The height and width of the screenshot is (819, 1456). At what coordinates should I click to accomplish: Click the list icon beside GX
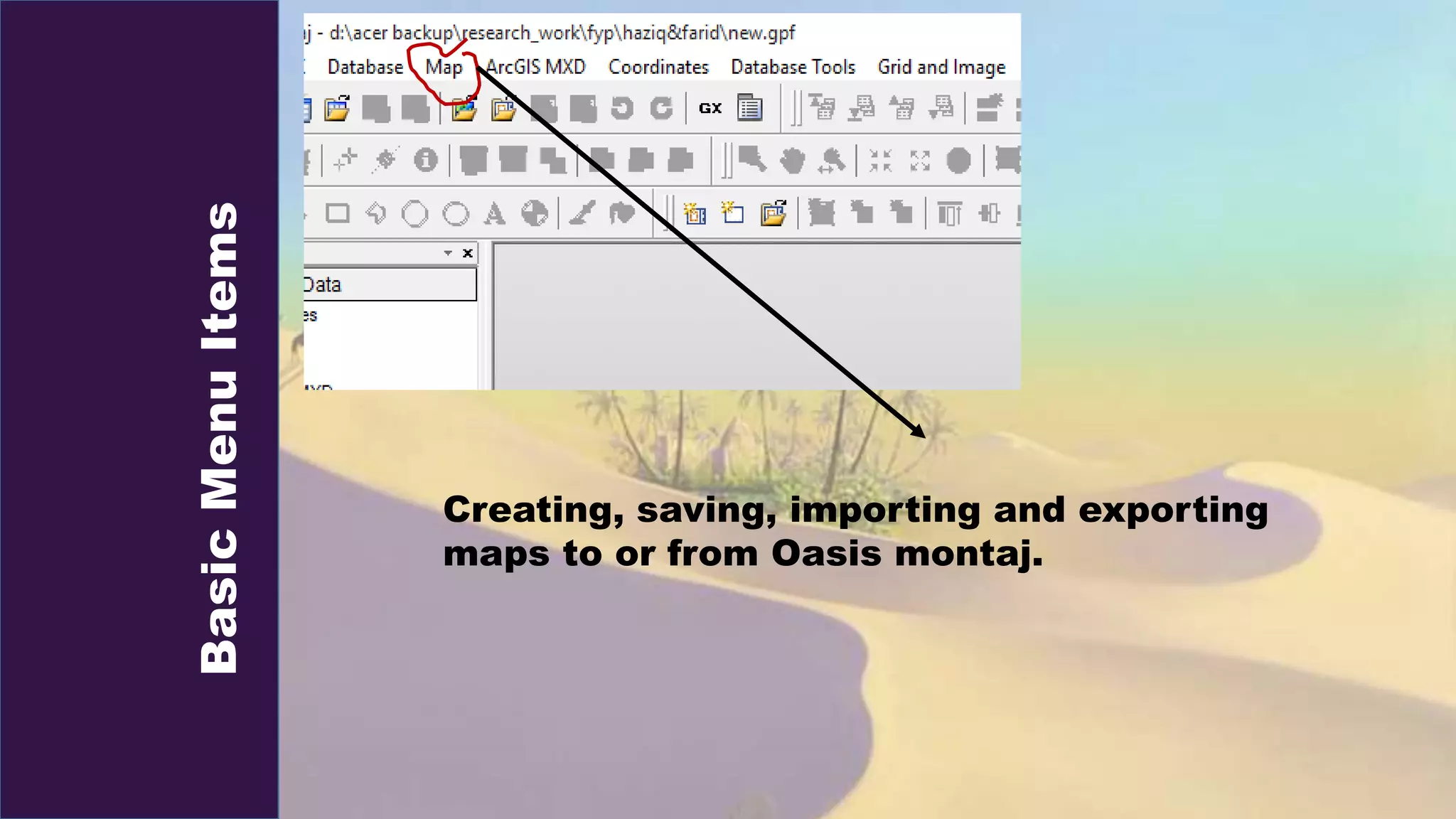[749, 109]
